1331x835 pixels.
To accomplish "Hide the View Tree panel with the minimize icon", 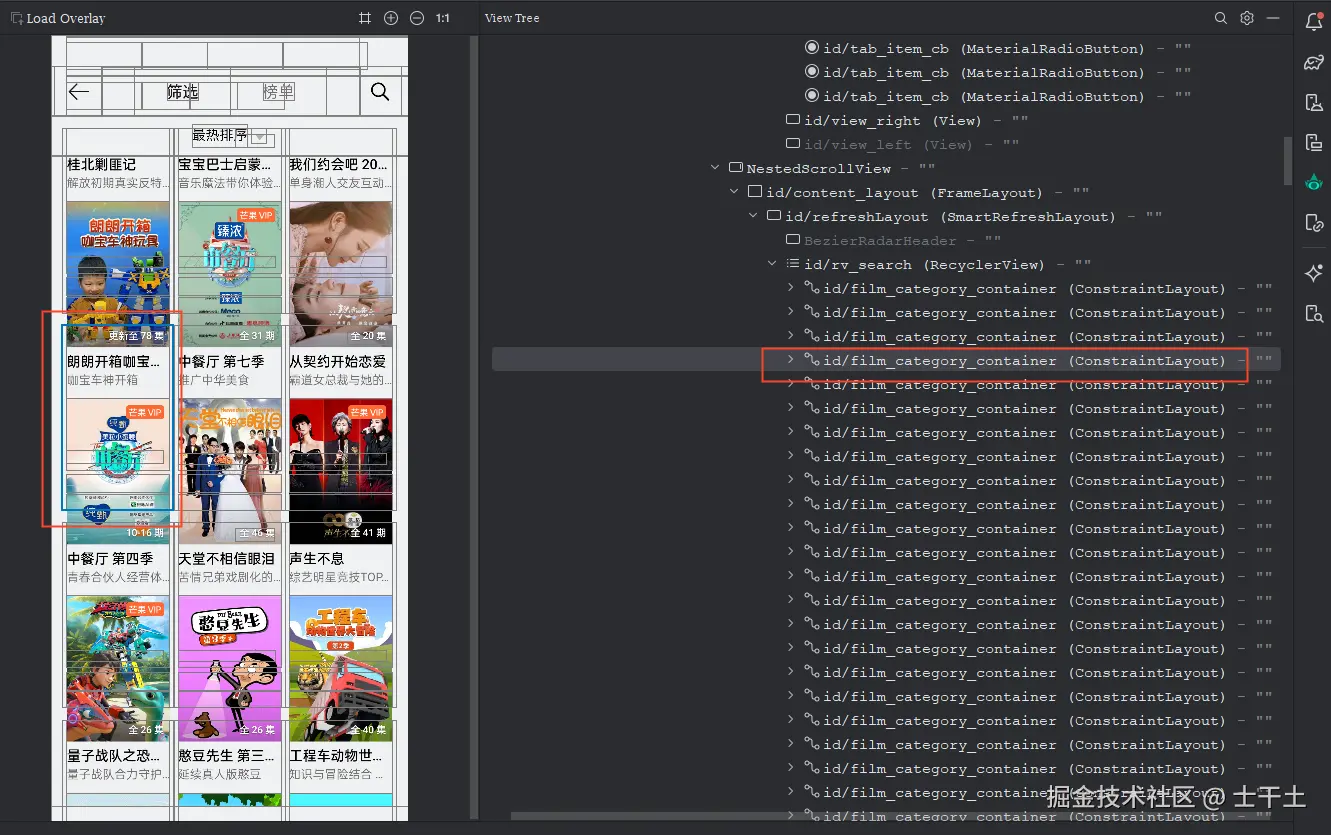I will point(1273,18).
